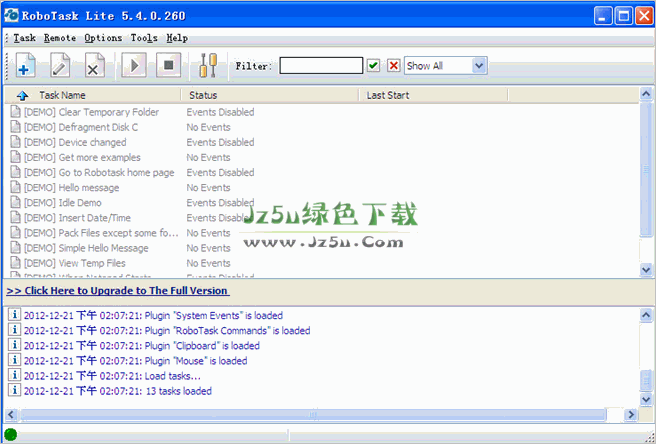Select the View Temp Files task
656x444 pixels.
pos(74,263)
